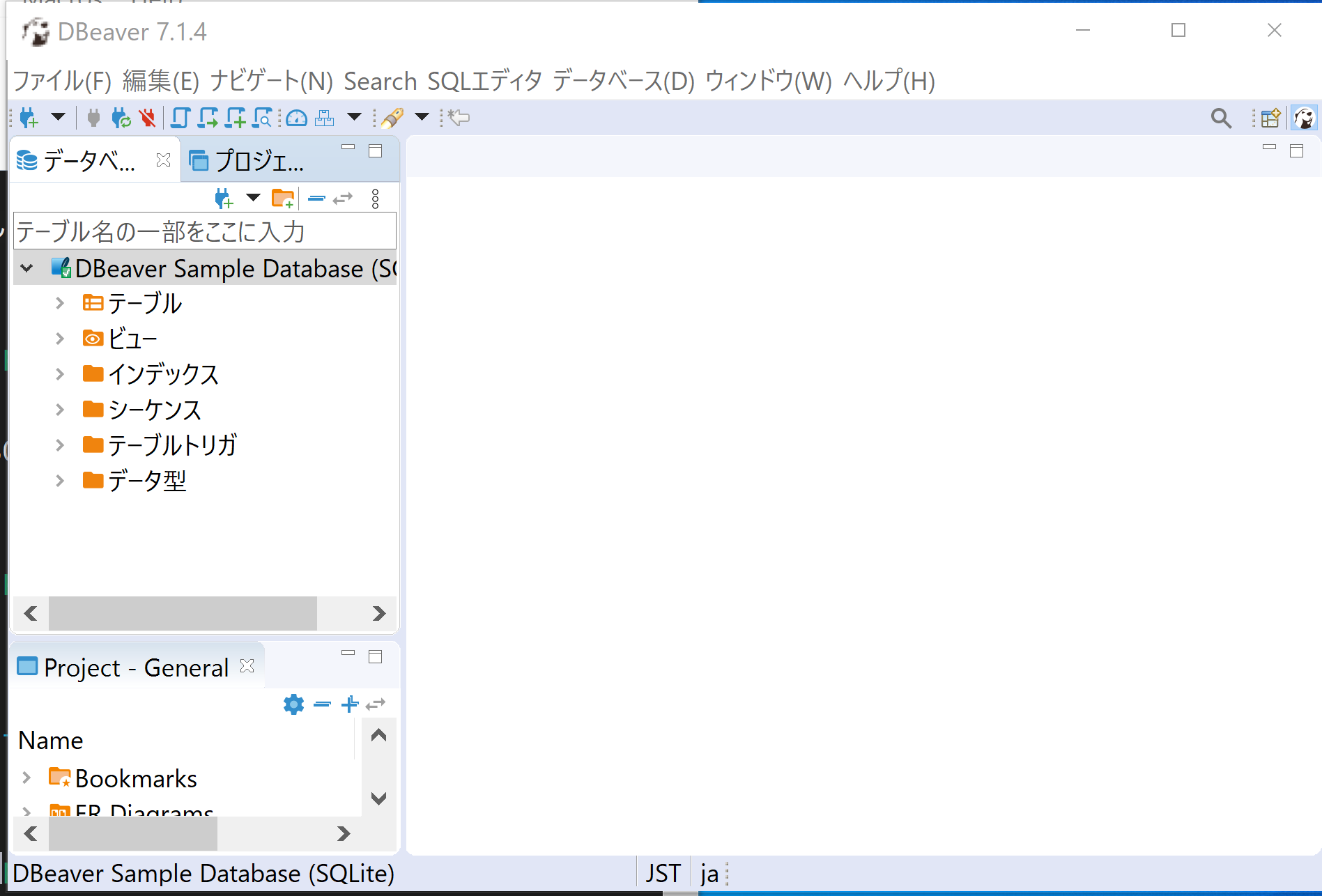Toggle Link with Editor in Project panel
The image size is (1322, 896).
pos(376,704)
